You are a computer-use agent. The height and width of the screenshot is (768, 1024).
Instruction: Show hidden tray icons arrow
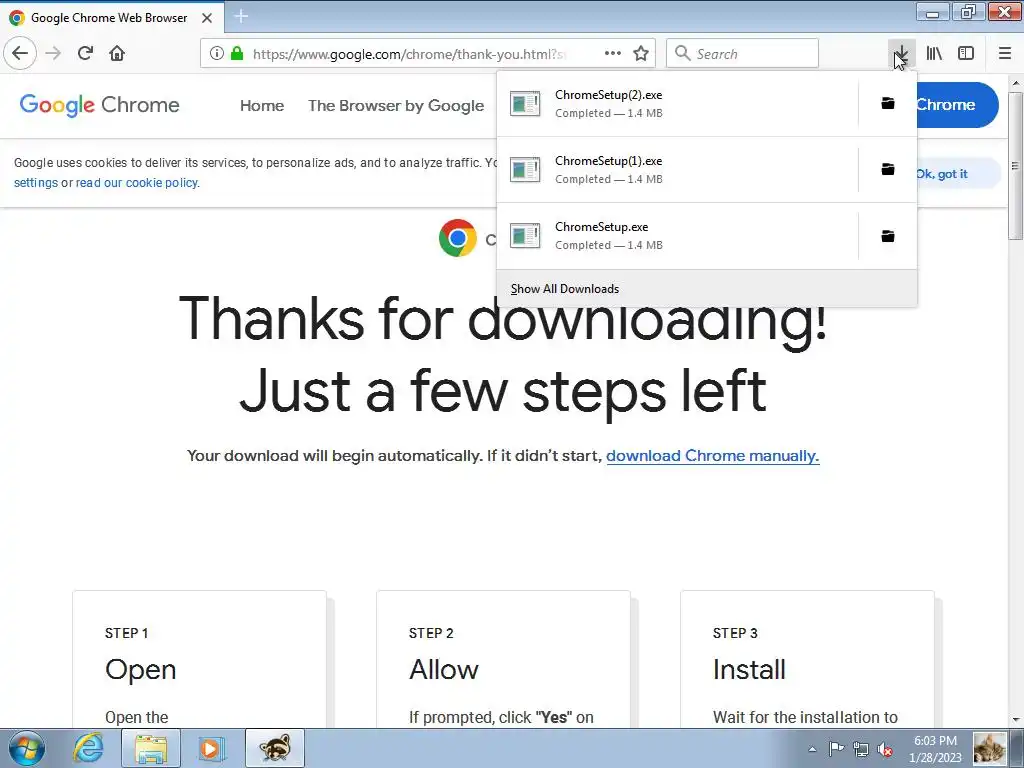[x=812, y=749]
